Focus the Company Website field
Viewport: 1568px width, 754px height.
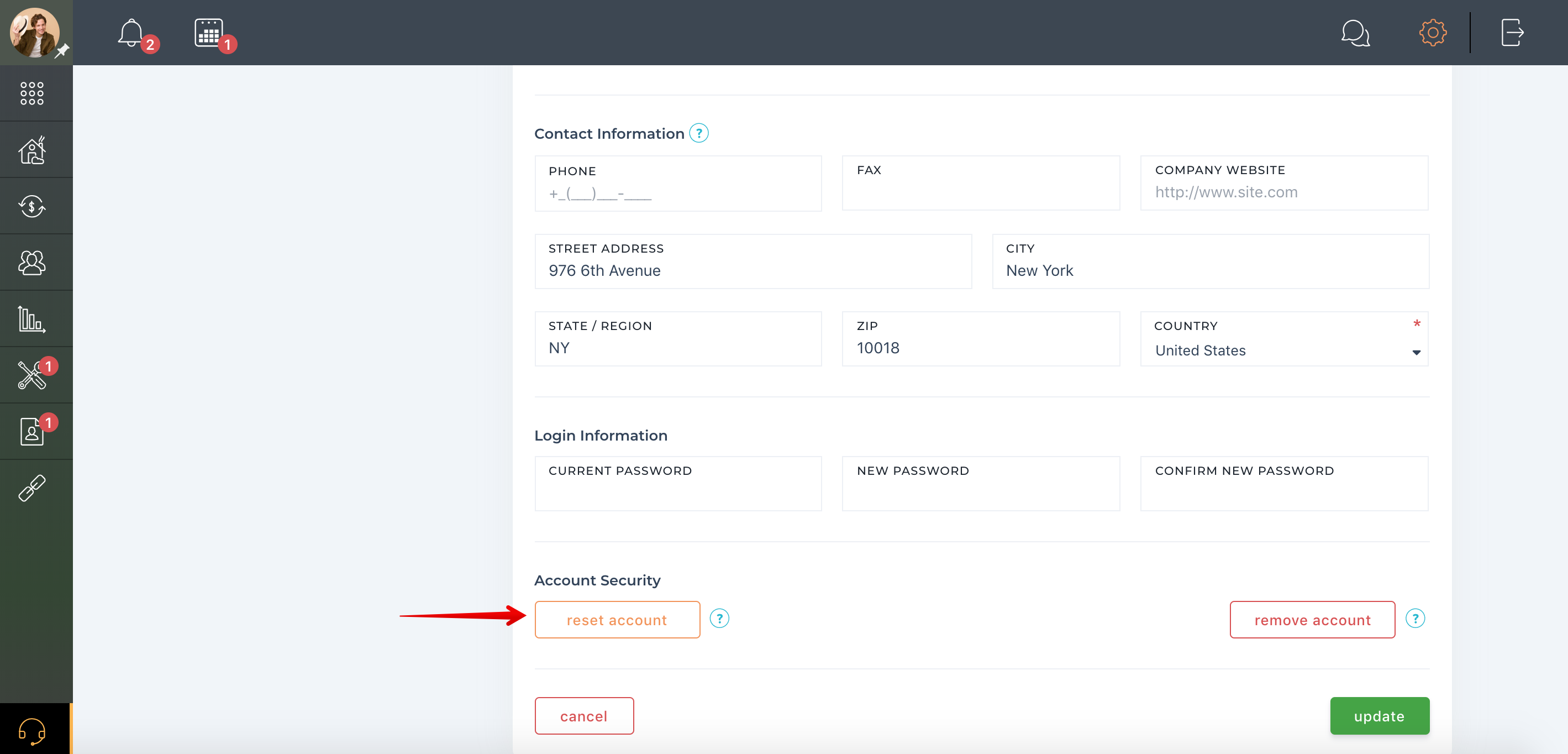[x=1285, y=184]
